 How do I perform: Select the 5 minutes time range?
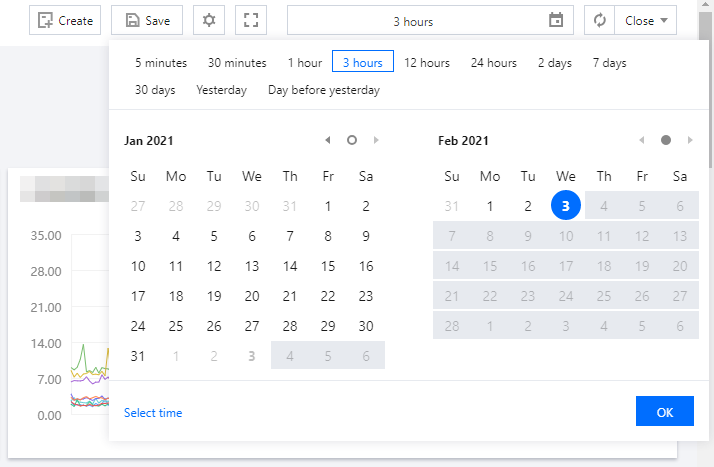pyautogui.click(x=161, y=63)
